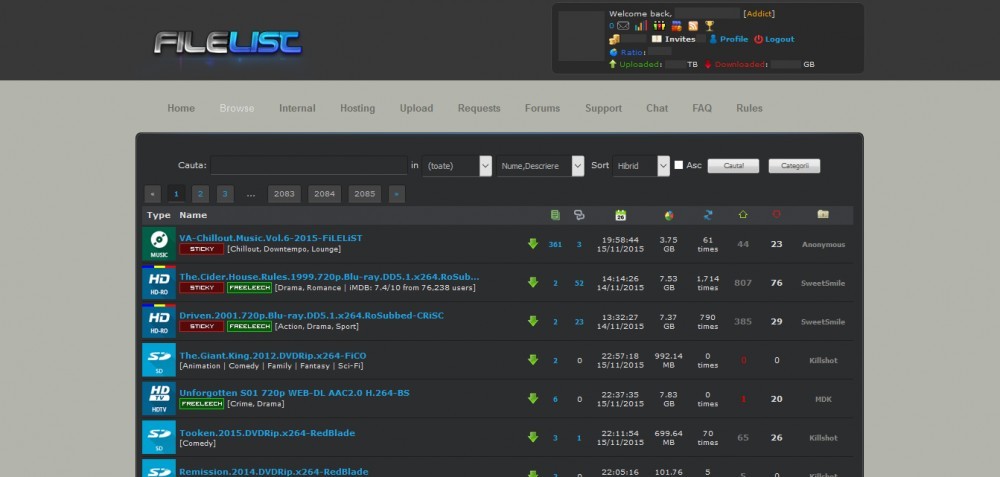Viewport: 1000px width, 477px height.
Task: Open the bar chart statistics icon
Action: tap(640, 26)
